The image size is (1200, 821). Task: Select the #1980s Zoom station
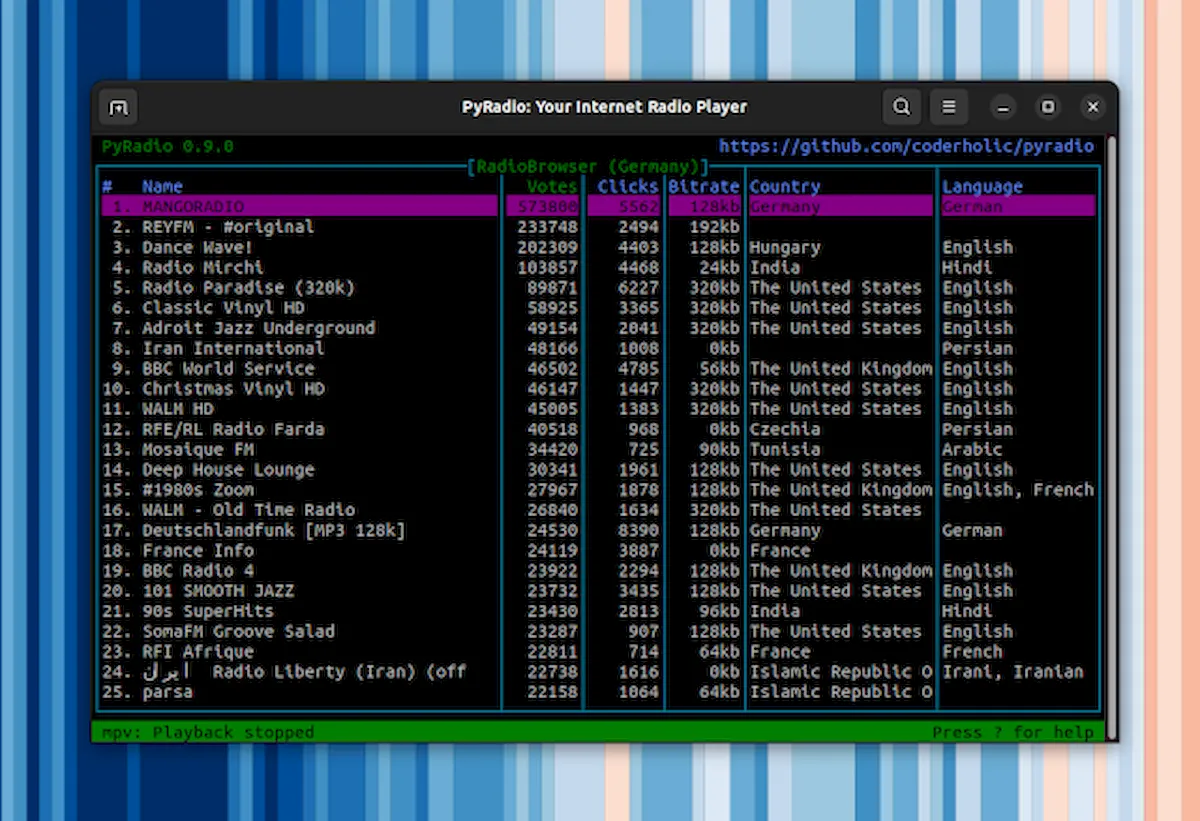tap(598, 489)
